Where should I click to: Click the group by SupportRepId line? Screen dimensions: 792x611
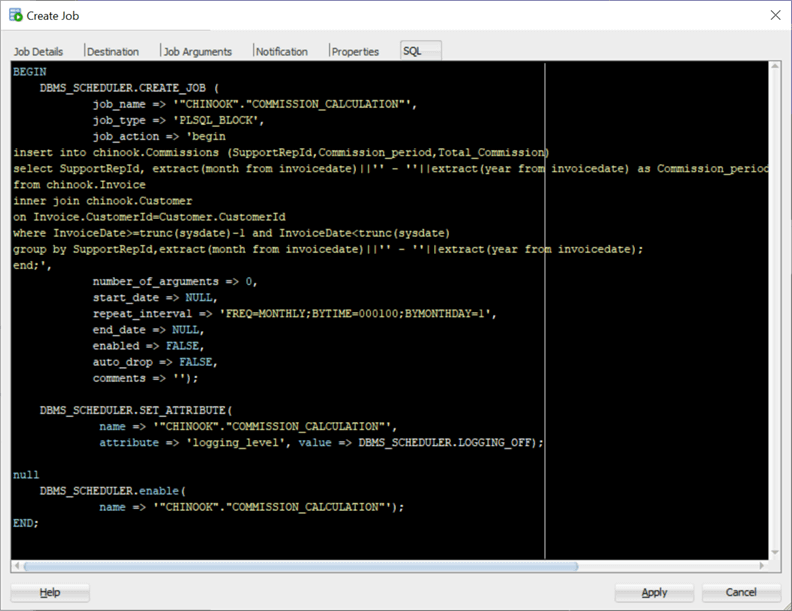[x=328, y=249]
